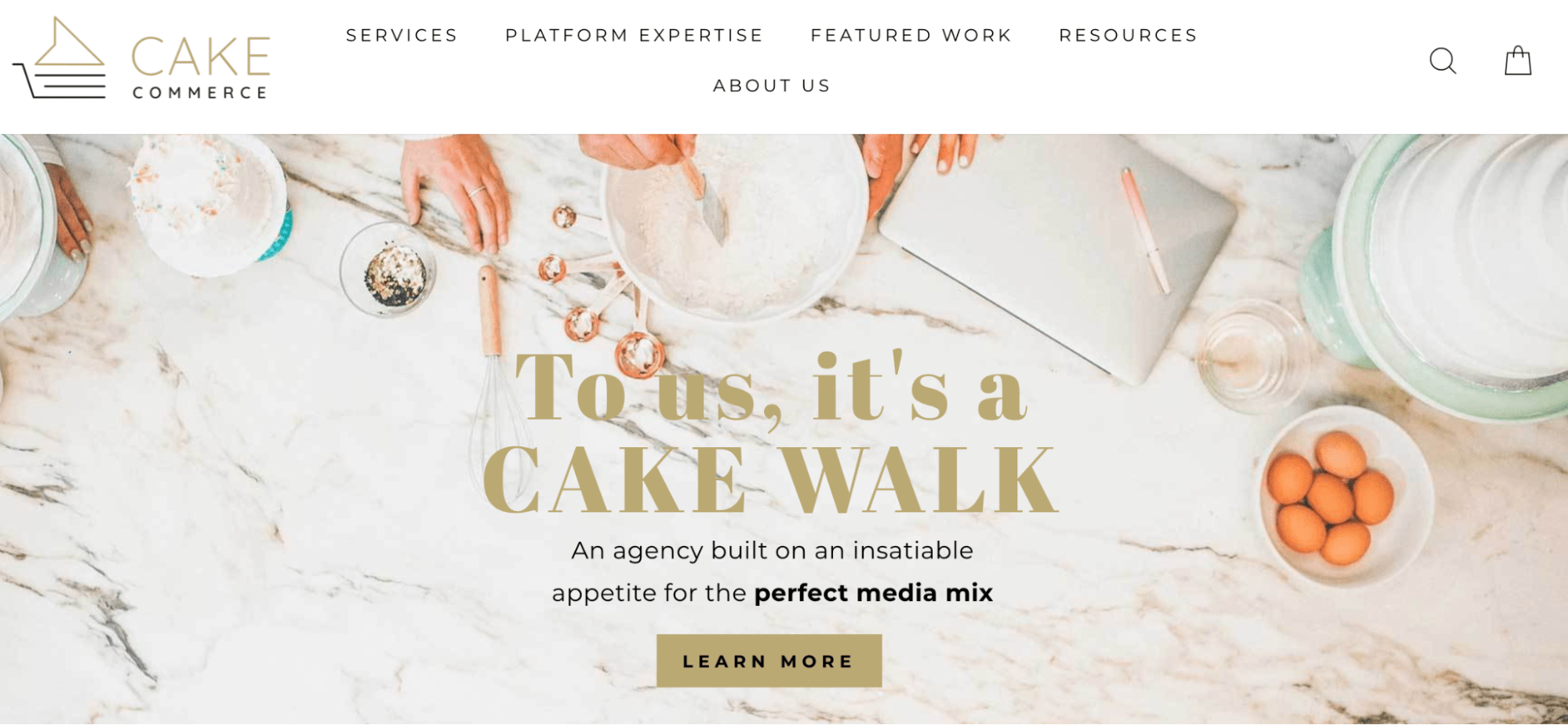The width and height of the screenshot is (1568, 725).
Task: Click the bowl of eggs in the hero image
Action: (1346, 496)
